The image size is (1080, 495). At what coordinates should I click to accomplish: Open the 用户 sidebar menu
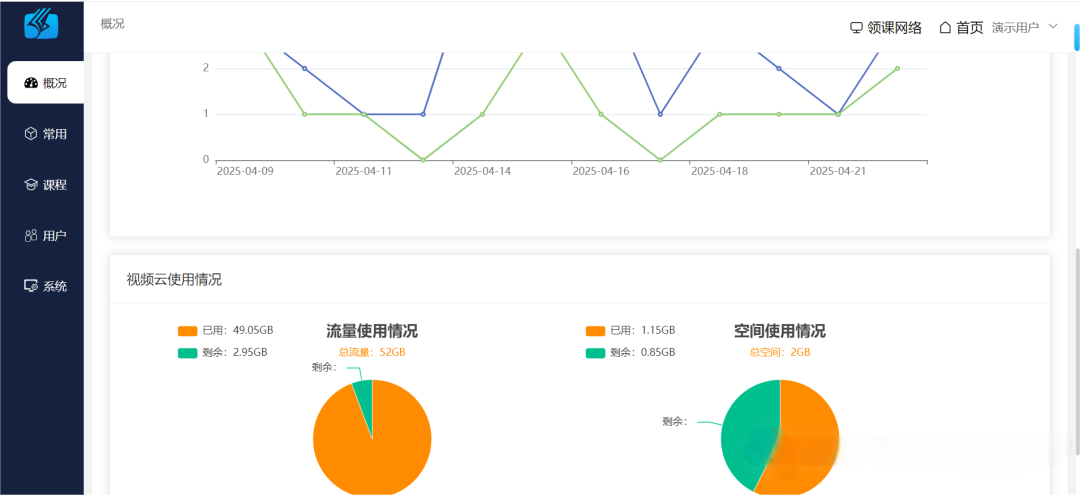45,235
